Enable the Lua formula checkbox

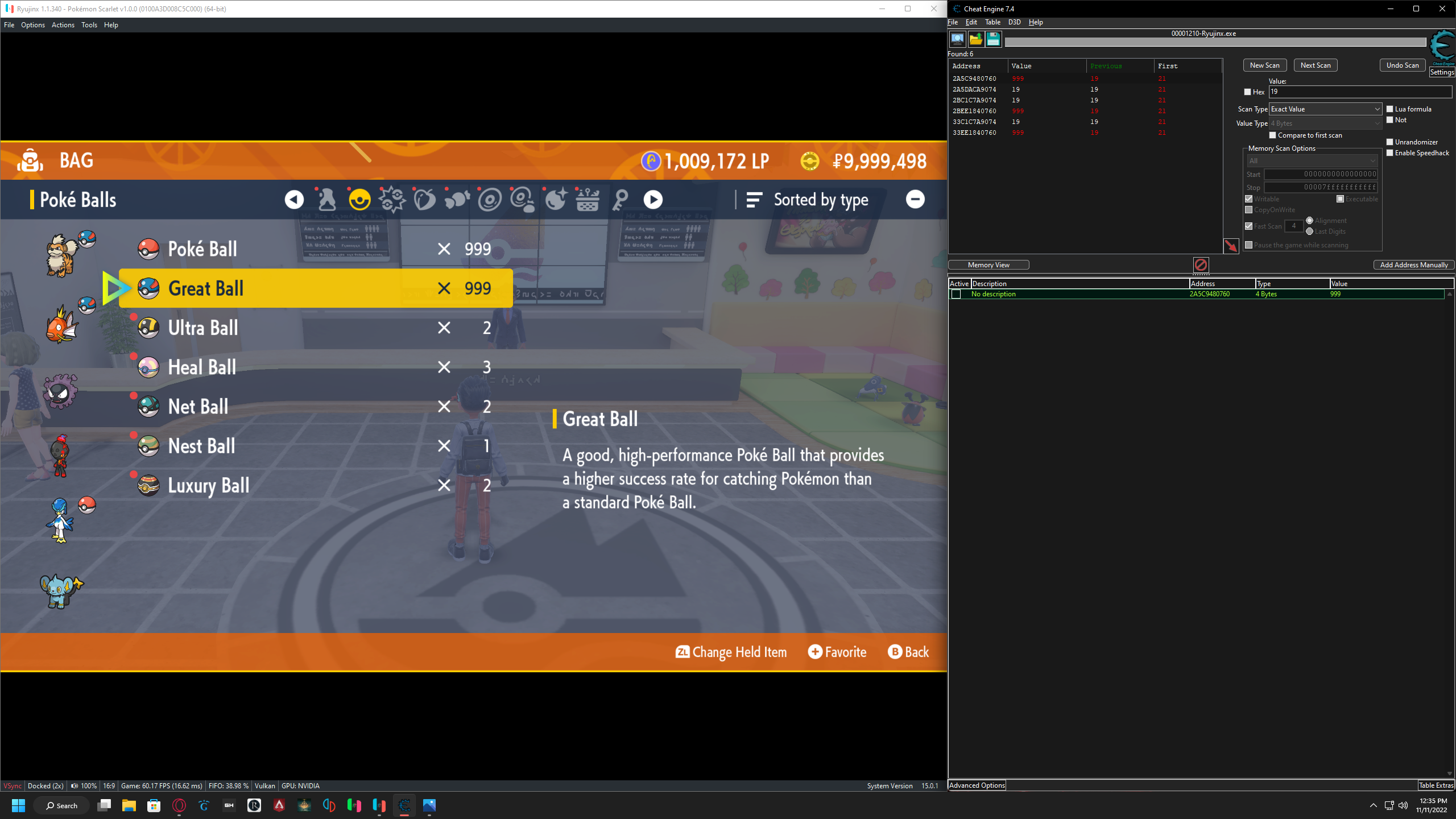pyautogui.click(x=1389, y=109)
